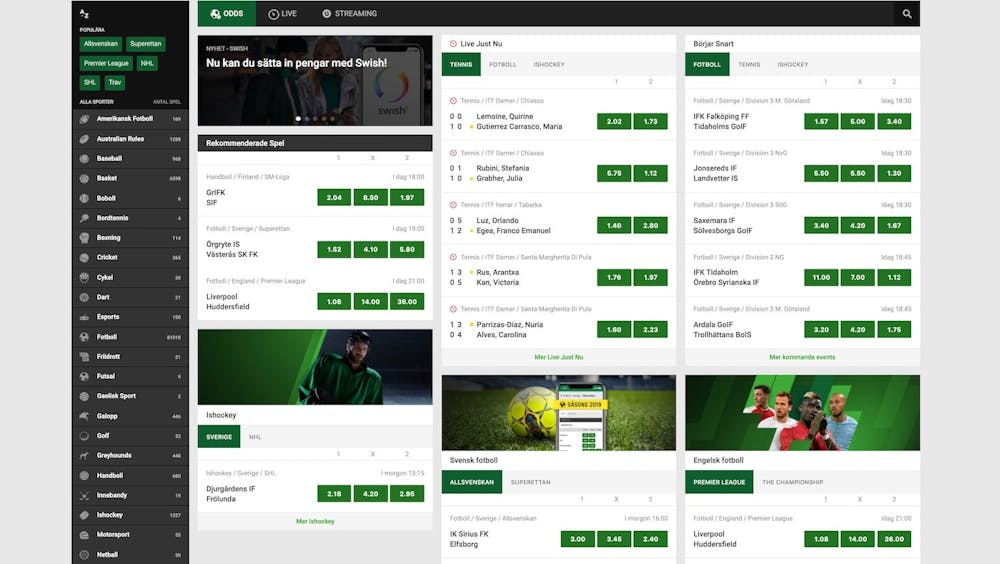Open the Mer kommande events link
This screenshot has width=1000, height=564.
802,357
